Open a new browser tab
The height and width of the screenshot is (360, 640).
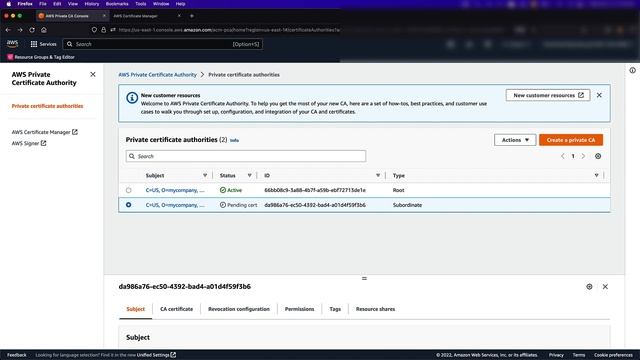coord(192,16)
